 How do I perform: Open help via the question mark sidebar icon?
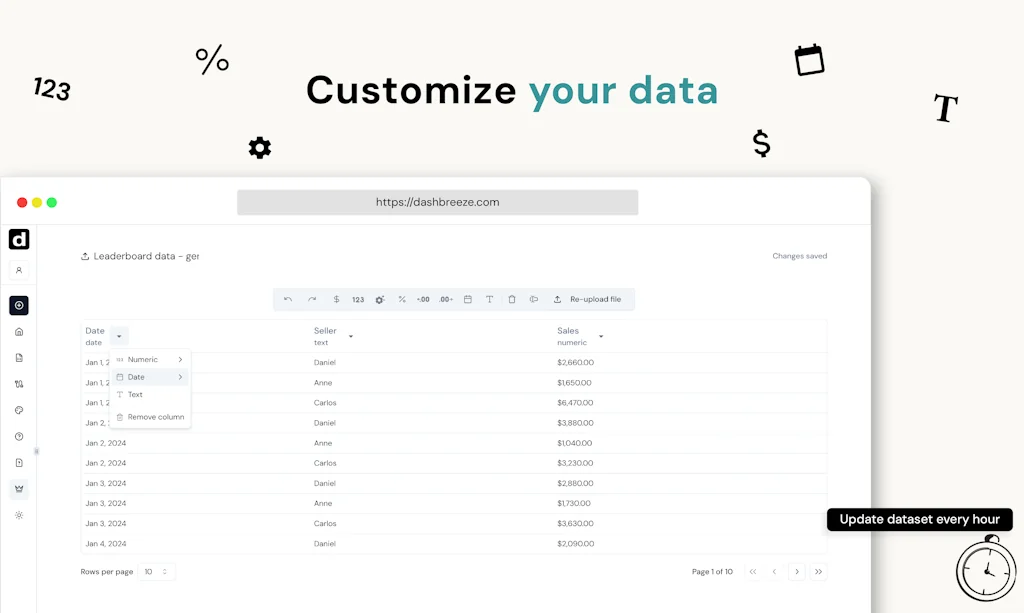click(x=19, y=436)
